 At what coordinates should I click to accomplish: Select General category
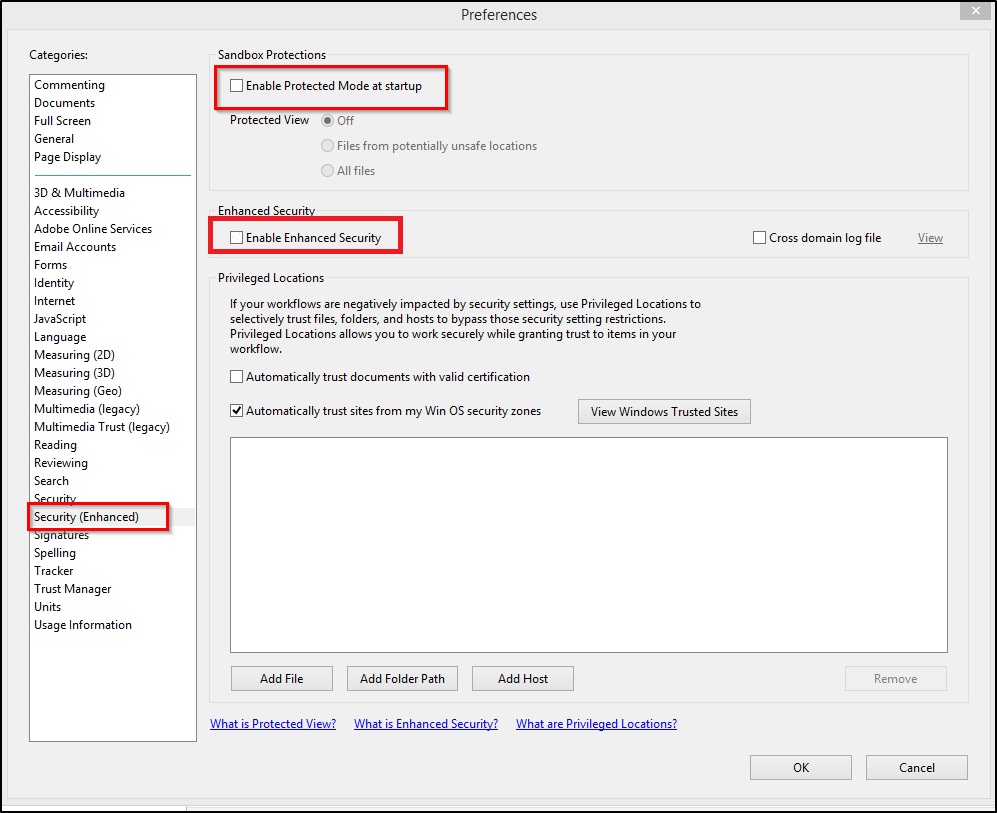coord(54,139)
